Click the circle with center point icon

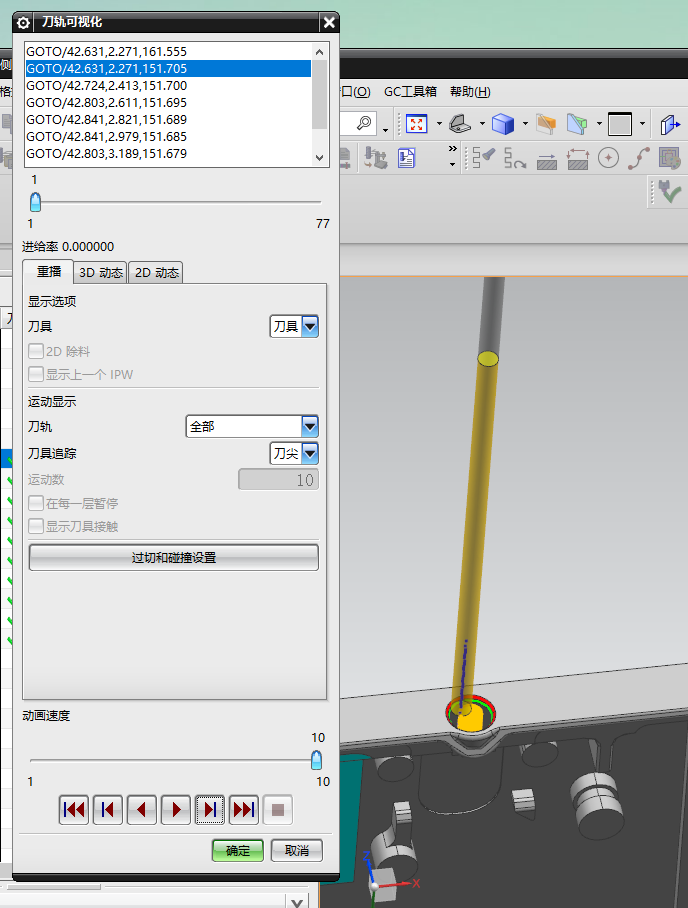608,158
